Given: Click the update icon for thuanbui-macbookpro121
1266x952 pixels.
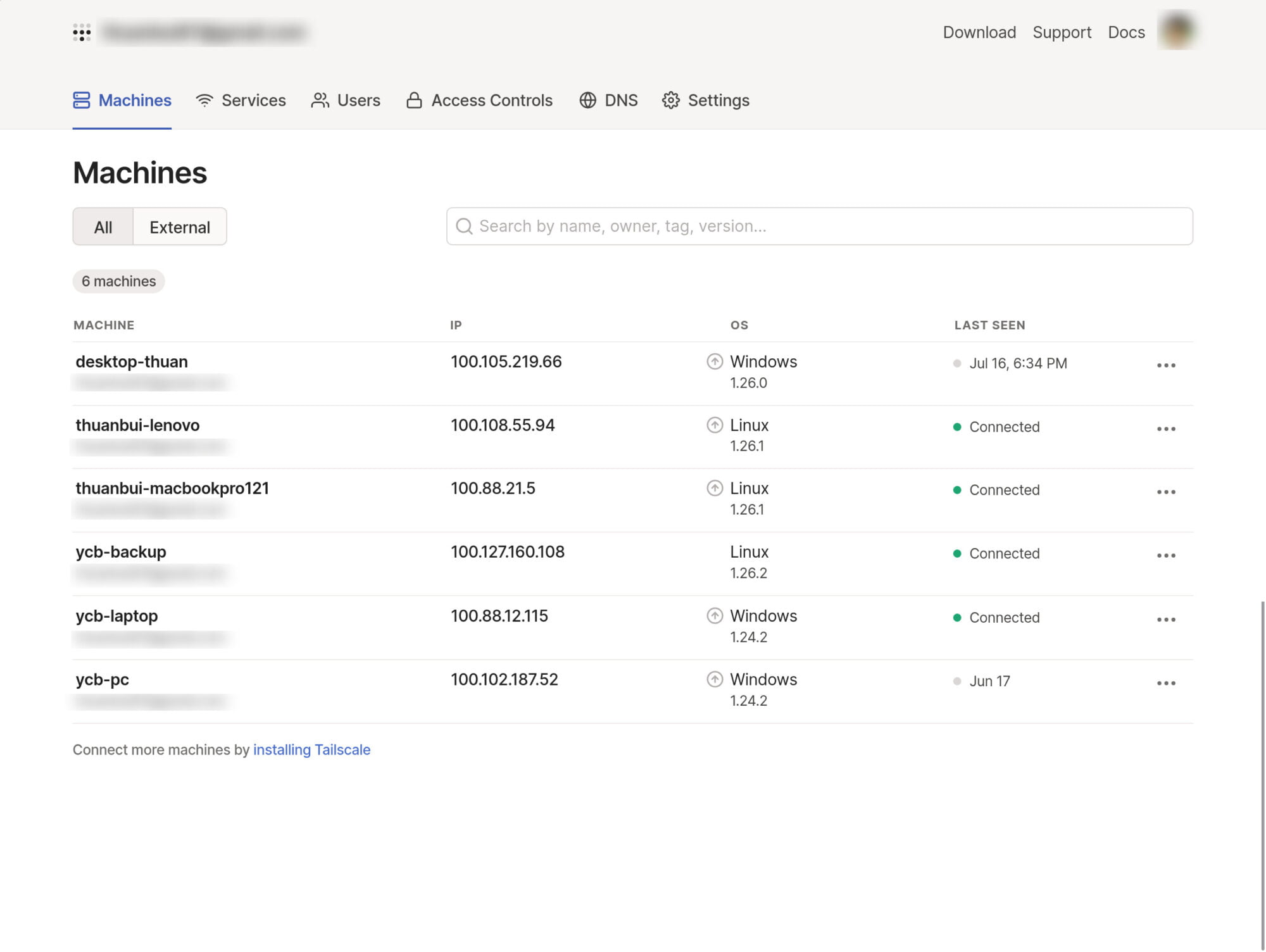Looking at the screenshot, I should point(715,488).
